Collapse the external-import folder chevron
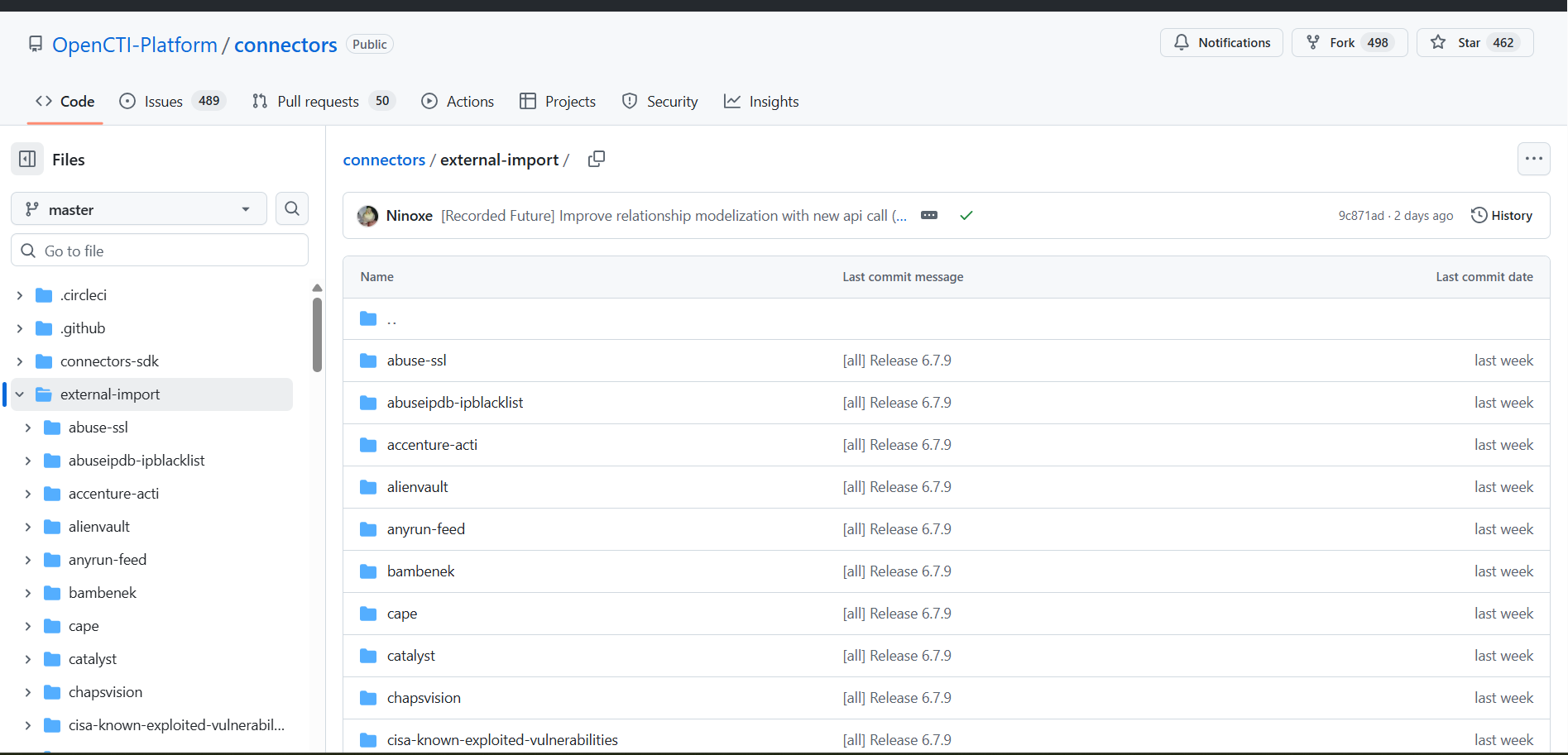 [20, 394]
